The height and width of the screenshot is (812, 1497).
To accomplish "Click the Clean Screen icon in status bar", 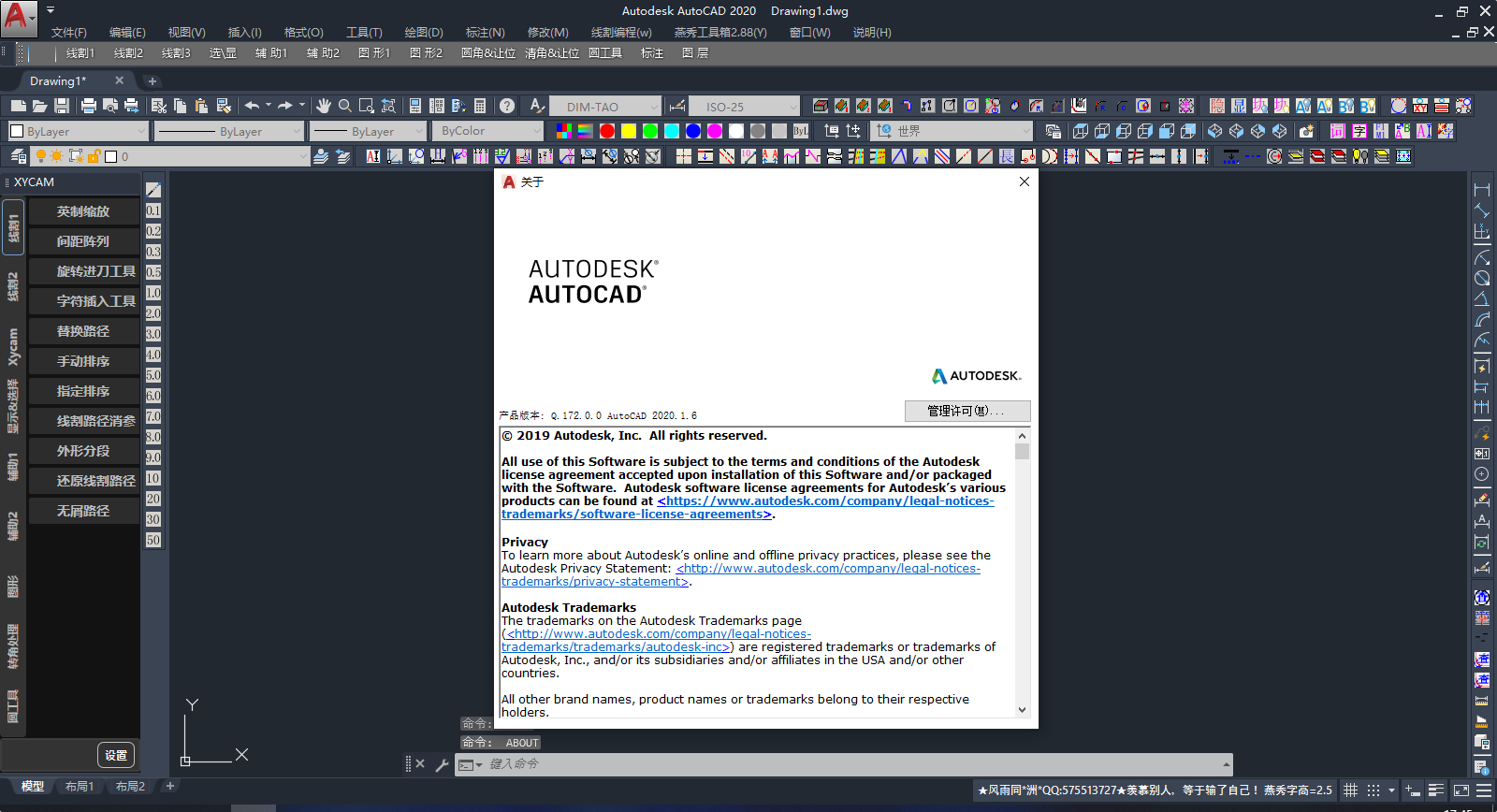I will point(1461,790).
